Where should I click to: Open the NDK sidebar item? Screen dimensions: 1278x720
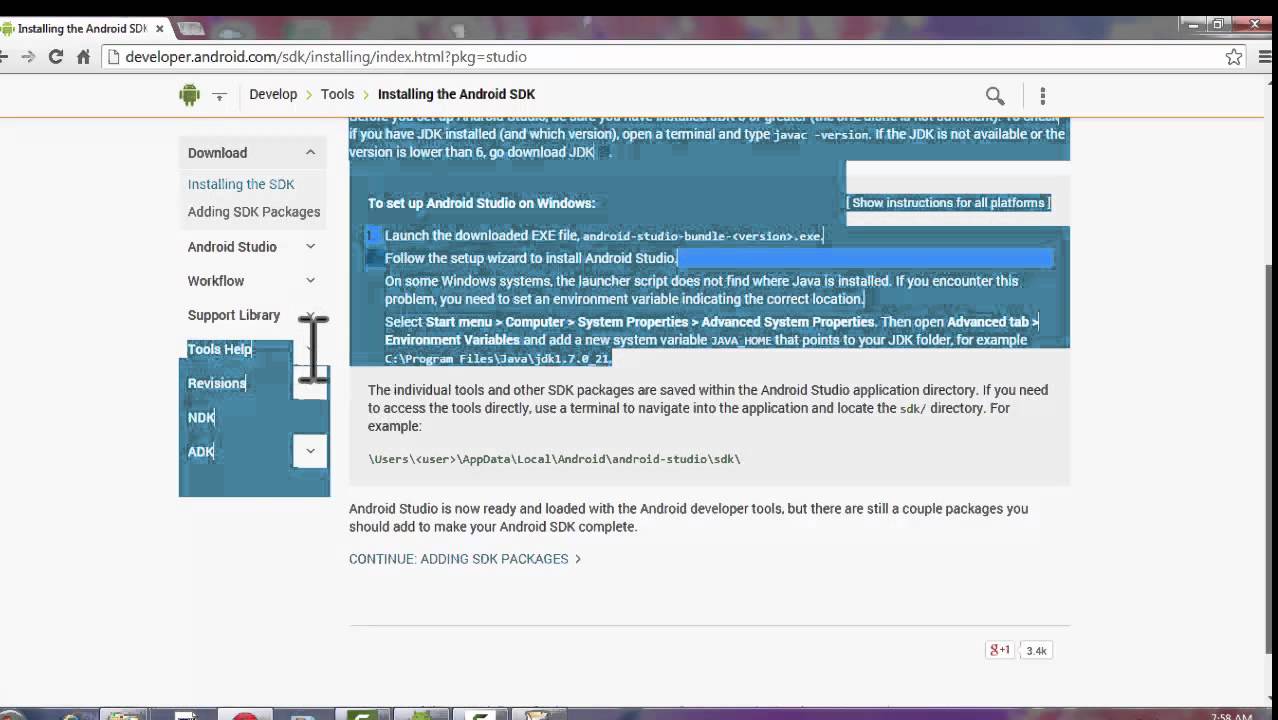click(201, 417)
